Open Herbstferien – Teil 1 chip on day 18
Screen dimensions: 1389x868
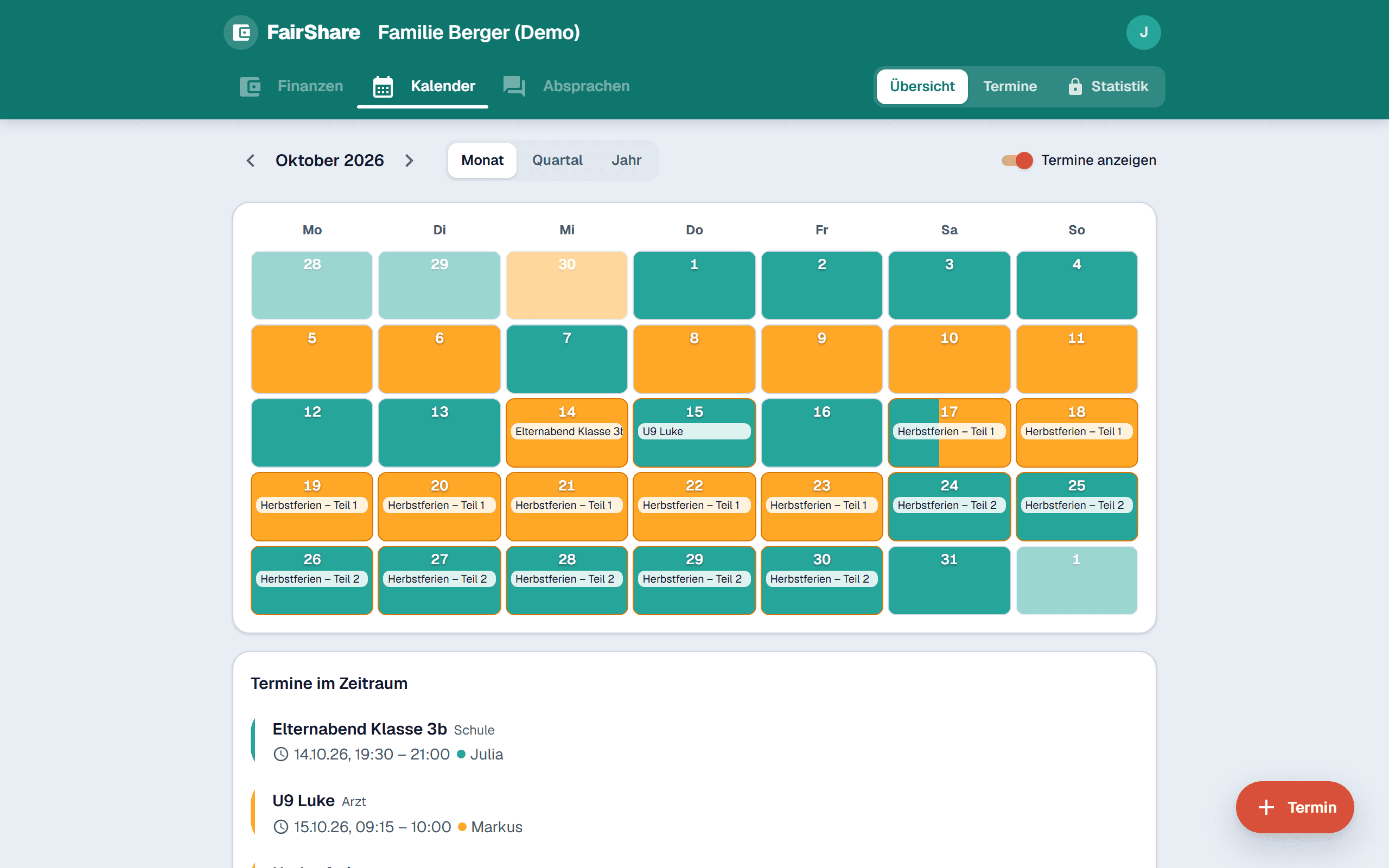click(x=1076, y=432)
